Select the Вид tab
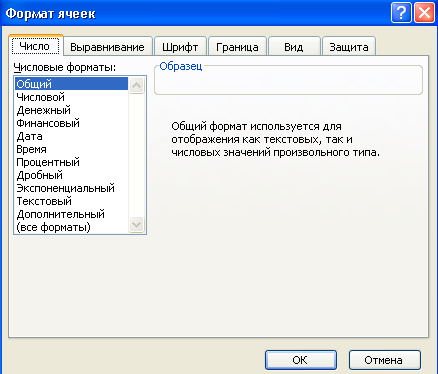This screenshot has width=438, height=374. pyautogui.click(x=294, y=47)
